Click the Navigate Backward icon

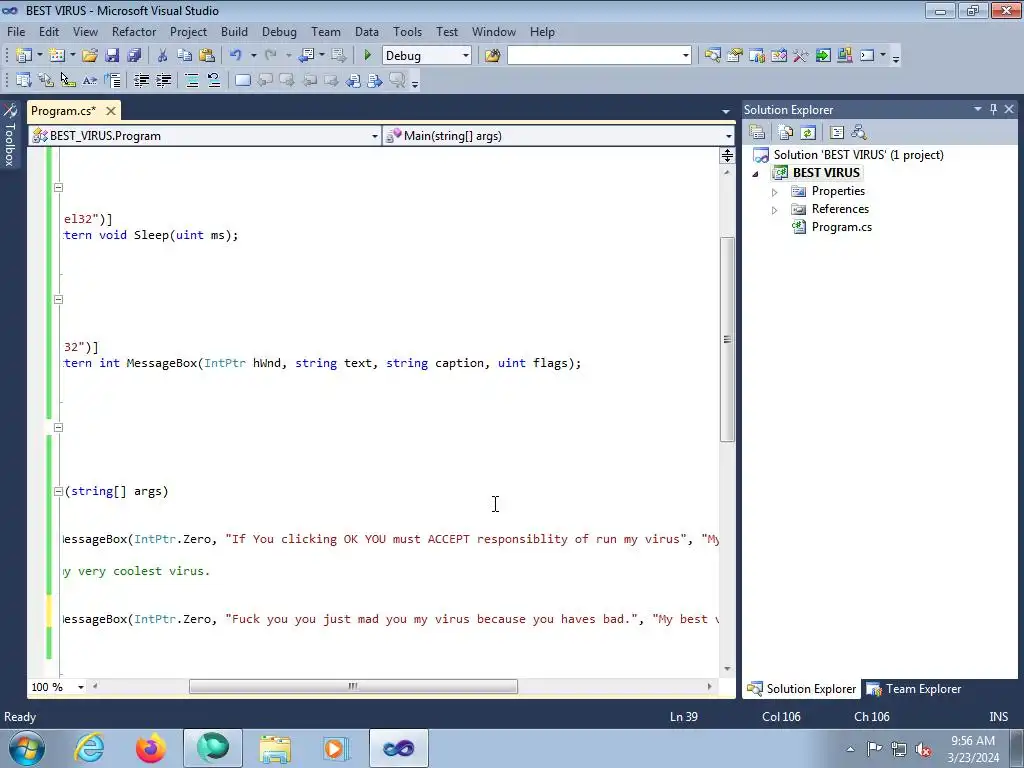307,56
